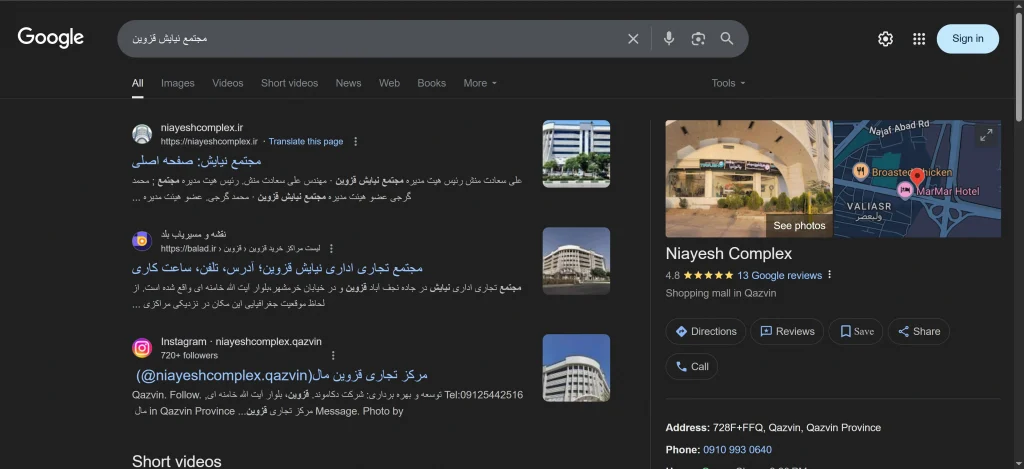This screenshot has height=469, width=1024.
Task: Open Google settings gear
Action: (885, 39)
